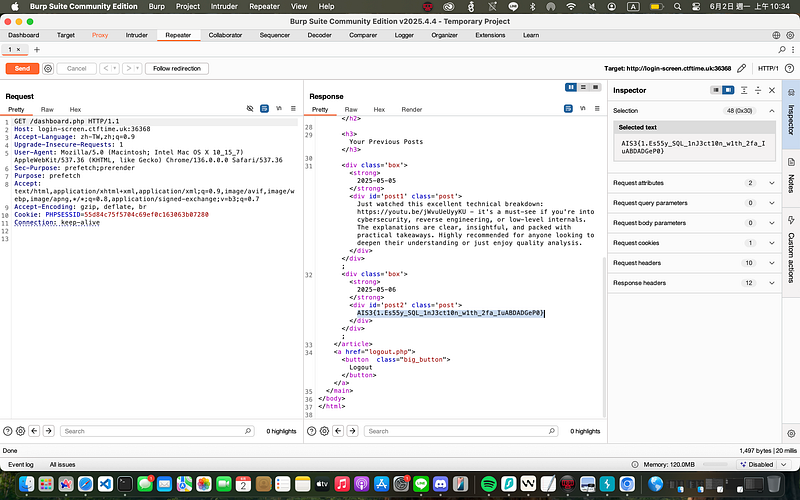Image resolution: width=800 pixels, height=500 pixels.
Task: Open the Decoder tab
Action: (319, 35)
